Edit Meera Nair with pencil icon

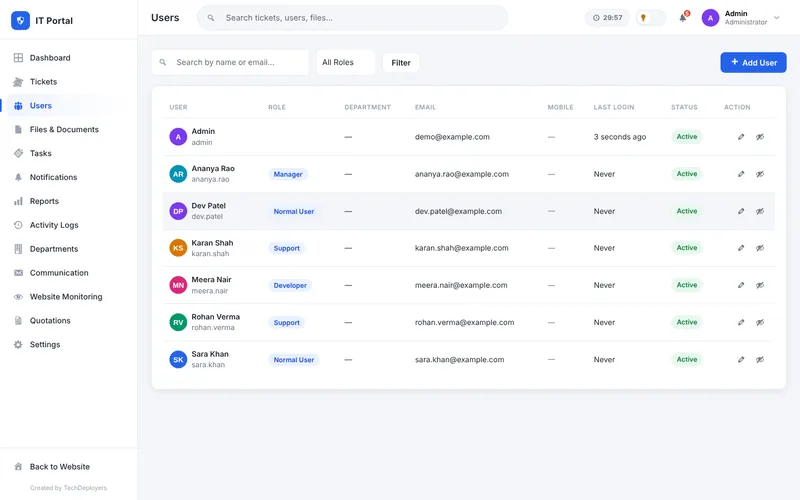[741, 285]
